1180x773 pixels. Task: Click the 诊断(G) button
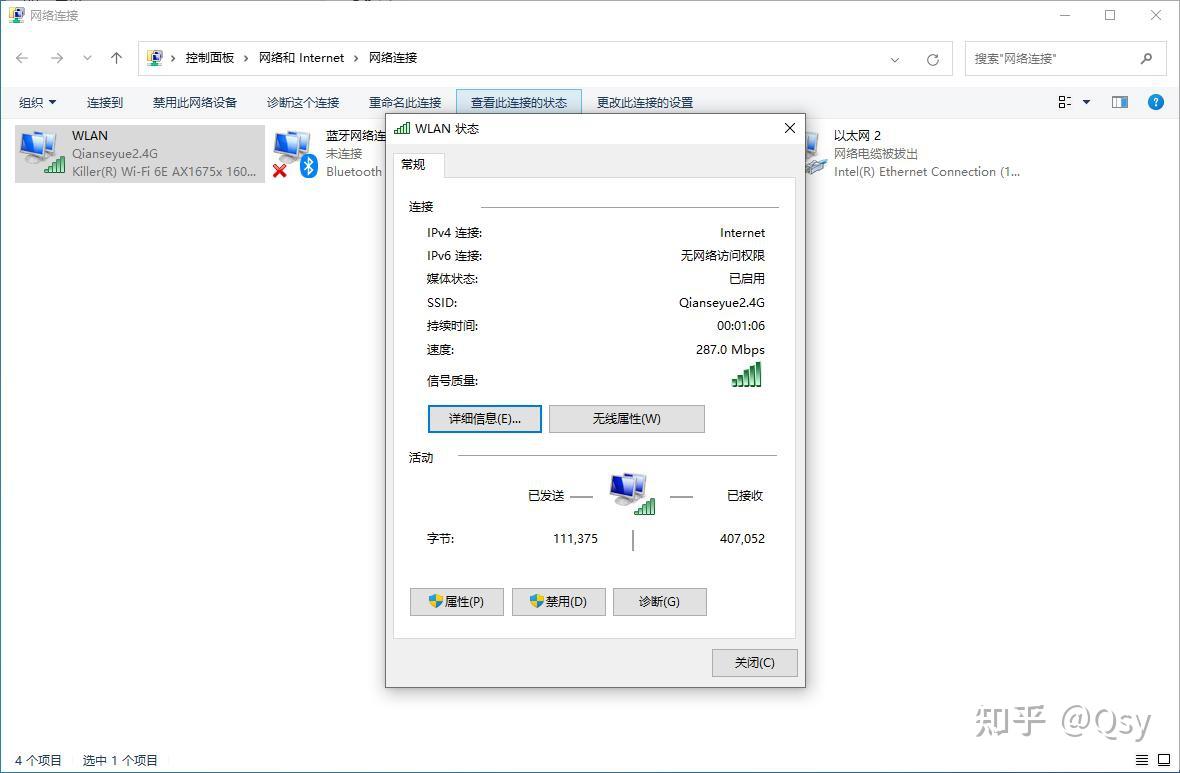tap(659, 601)
